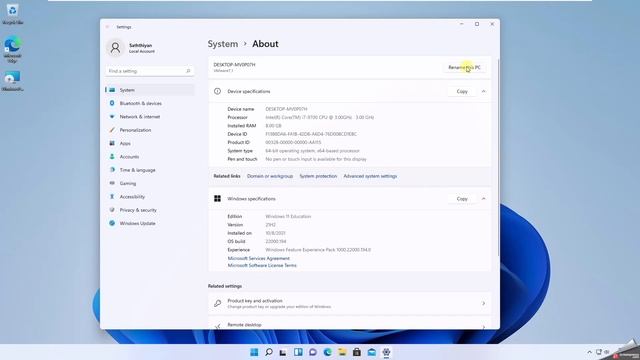Open the Start menu on taskbar
The width and height of the screenshot is (640, 360).
point(254,352)
